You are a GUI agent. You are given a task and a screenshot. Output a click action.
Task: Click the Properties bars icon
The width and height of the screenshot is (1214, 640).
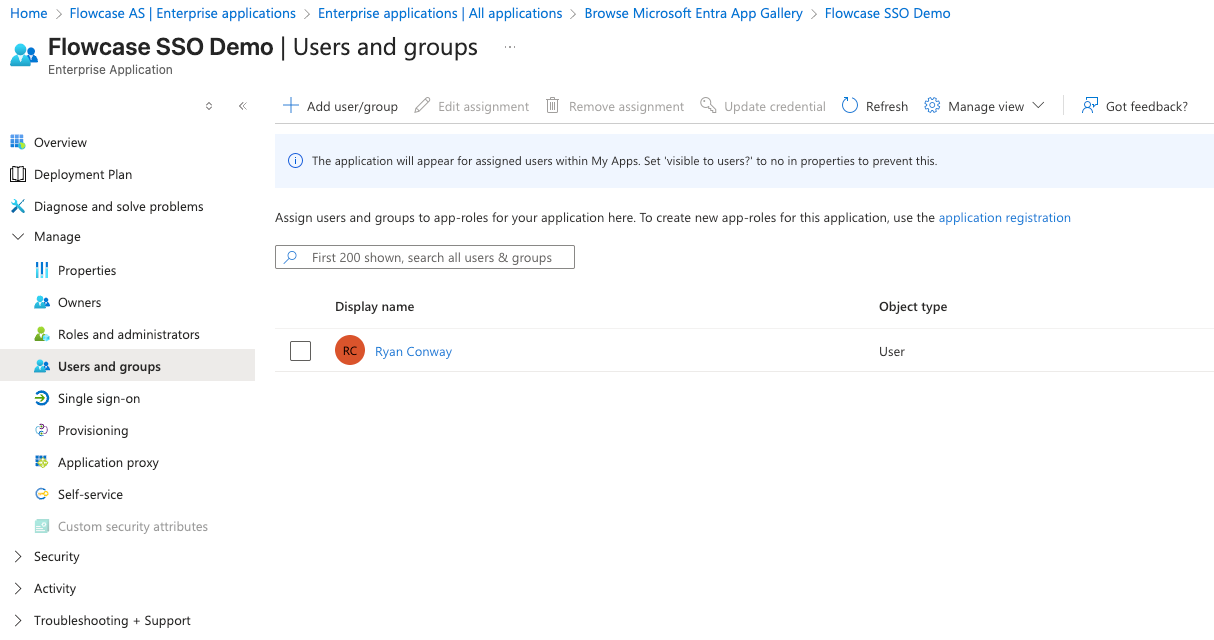click(41, 270)
